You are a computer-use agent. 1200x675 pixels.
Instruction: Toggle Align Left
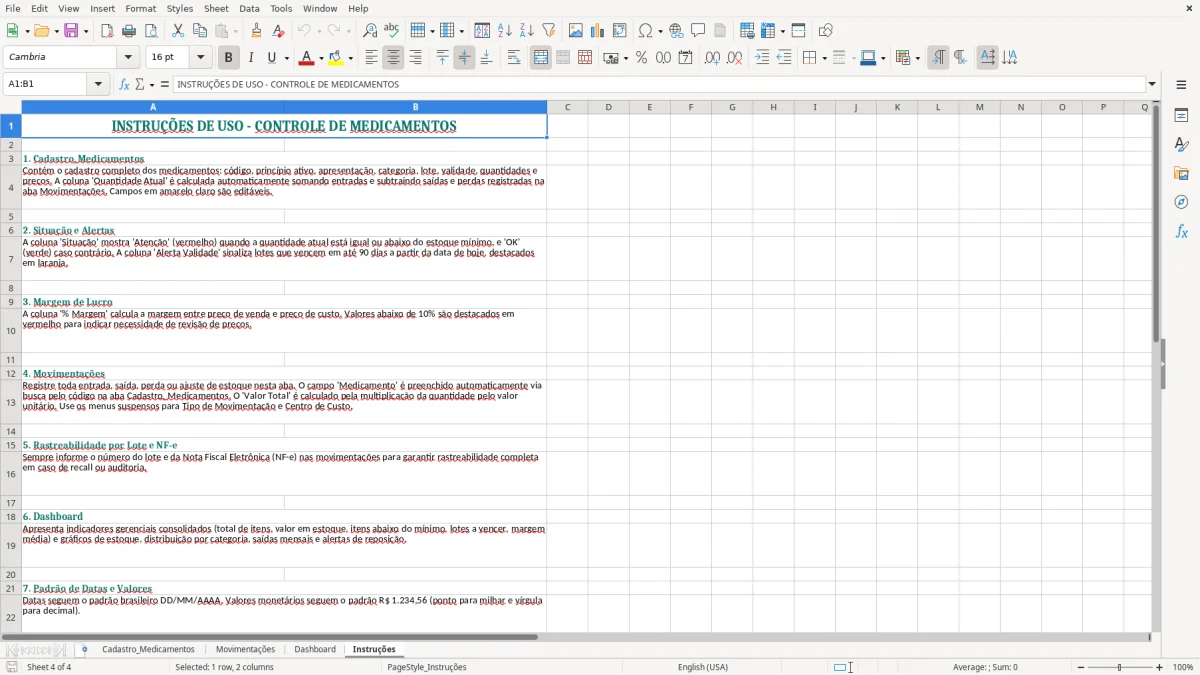coord(371,58)
